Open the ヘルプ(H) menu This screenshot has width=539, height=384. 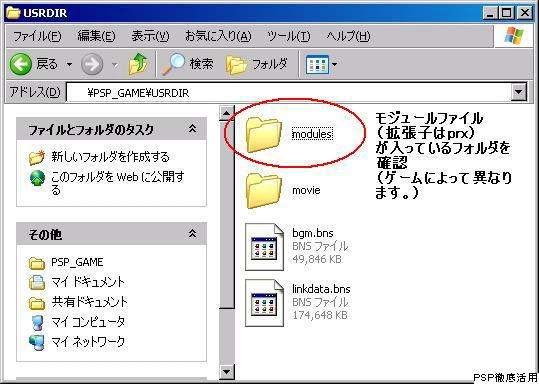348,36
